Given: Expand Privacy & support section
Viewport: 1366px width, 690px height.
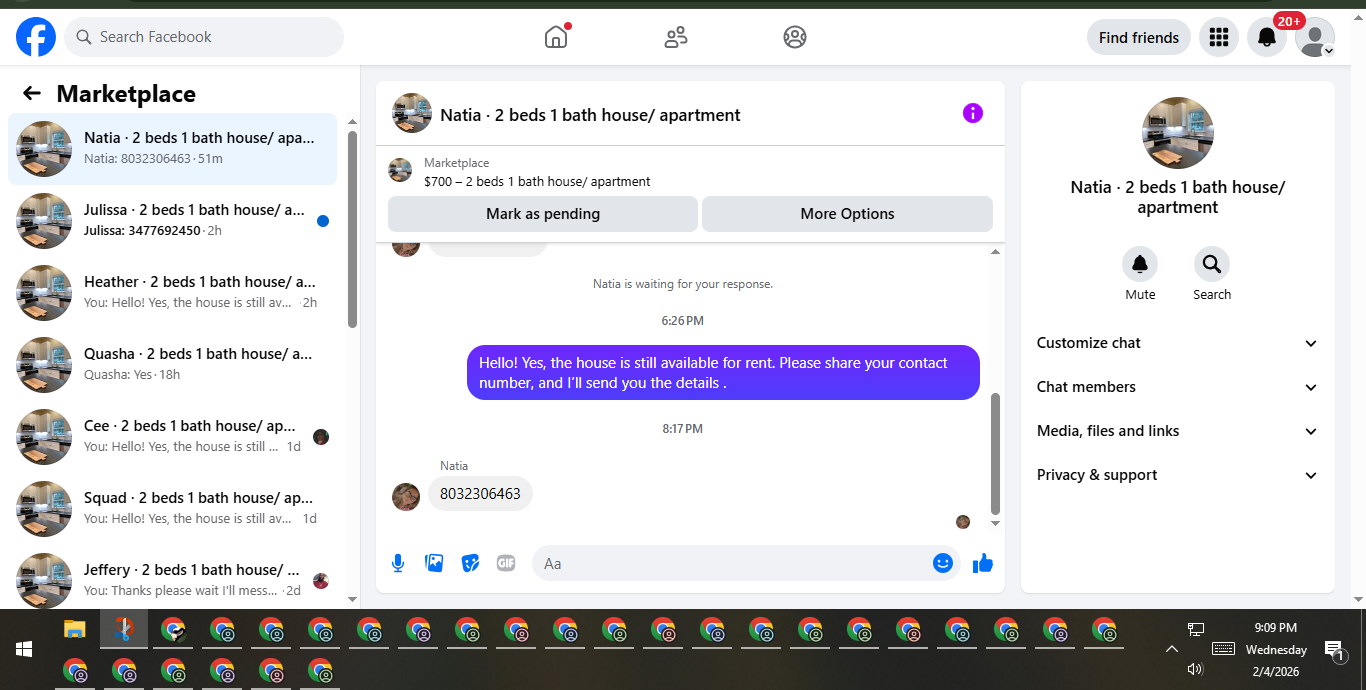Looking at the screenshot, I should coord(1178,475).
